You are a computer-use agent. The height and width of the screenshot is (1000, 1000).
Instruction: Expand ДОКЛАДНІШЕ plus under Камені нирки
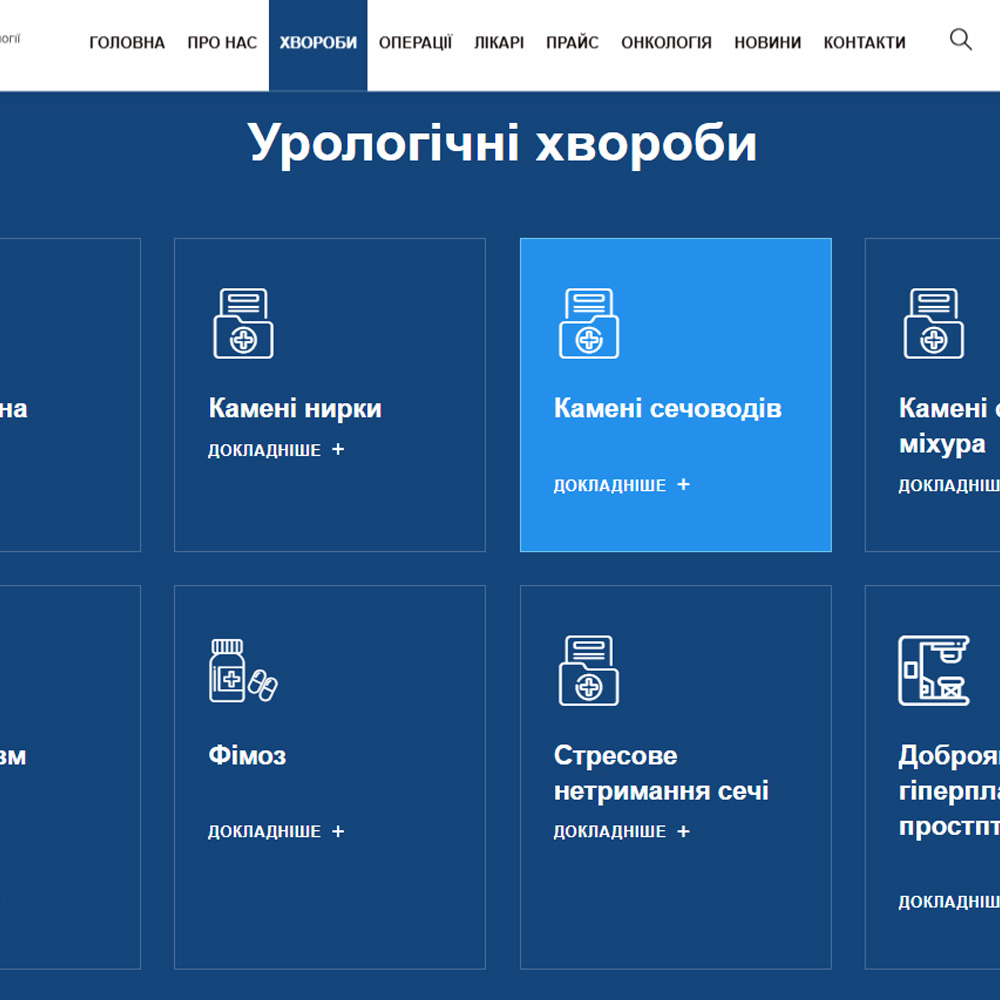click(338, 450)
